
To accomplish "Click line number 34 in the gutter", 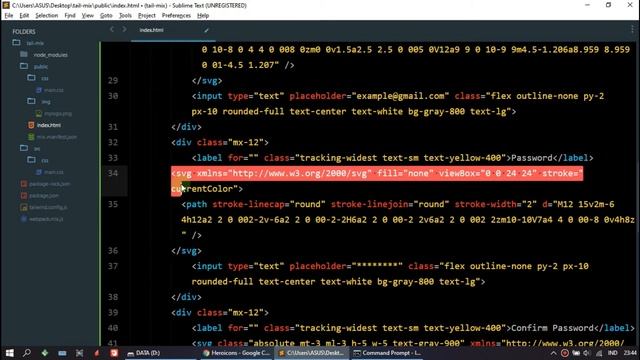I will [113, 173].
